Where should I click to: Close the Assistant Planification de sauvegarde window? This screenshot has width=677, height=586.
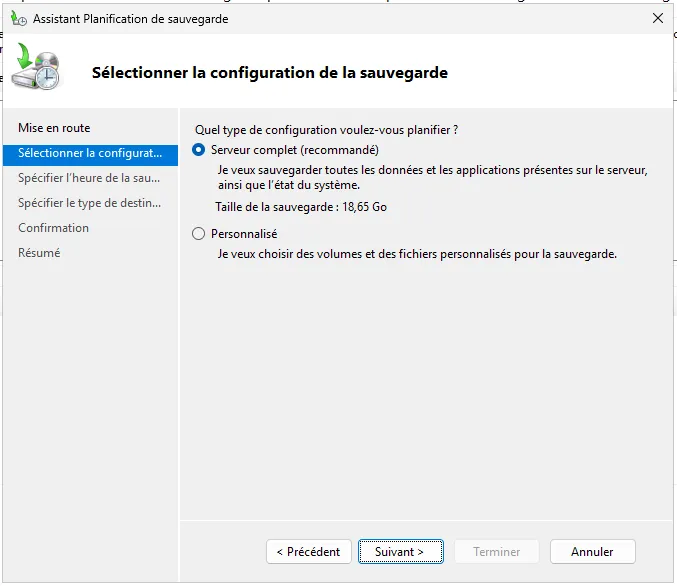[657, 18]
